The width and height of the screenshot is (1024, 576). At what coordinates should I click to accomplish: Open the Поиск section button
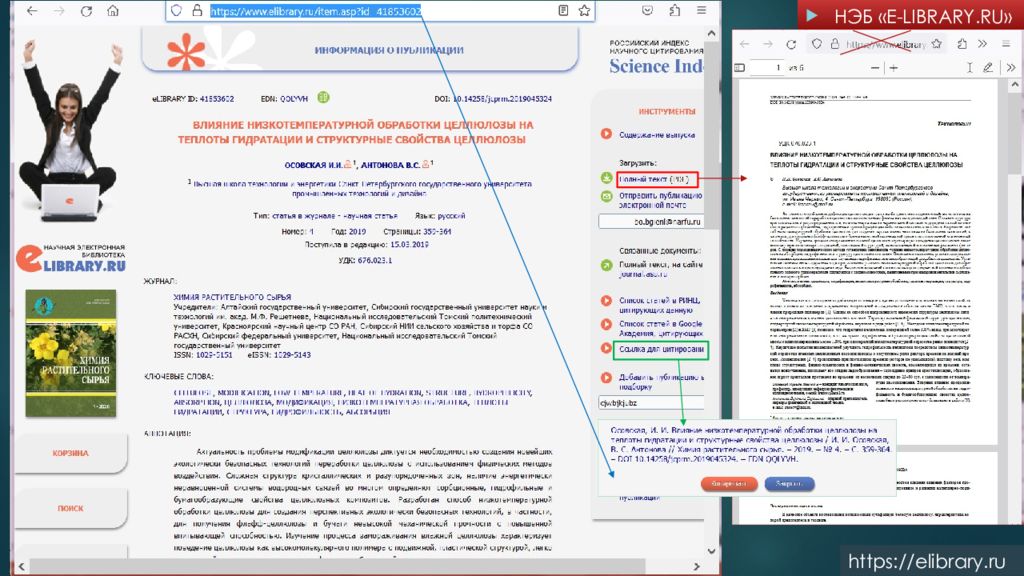[x=71, y=508]
